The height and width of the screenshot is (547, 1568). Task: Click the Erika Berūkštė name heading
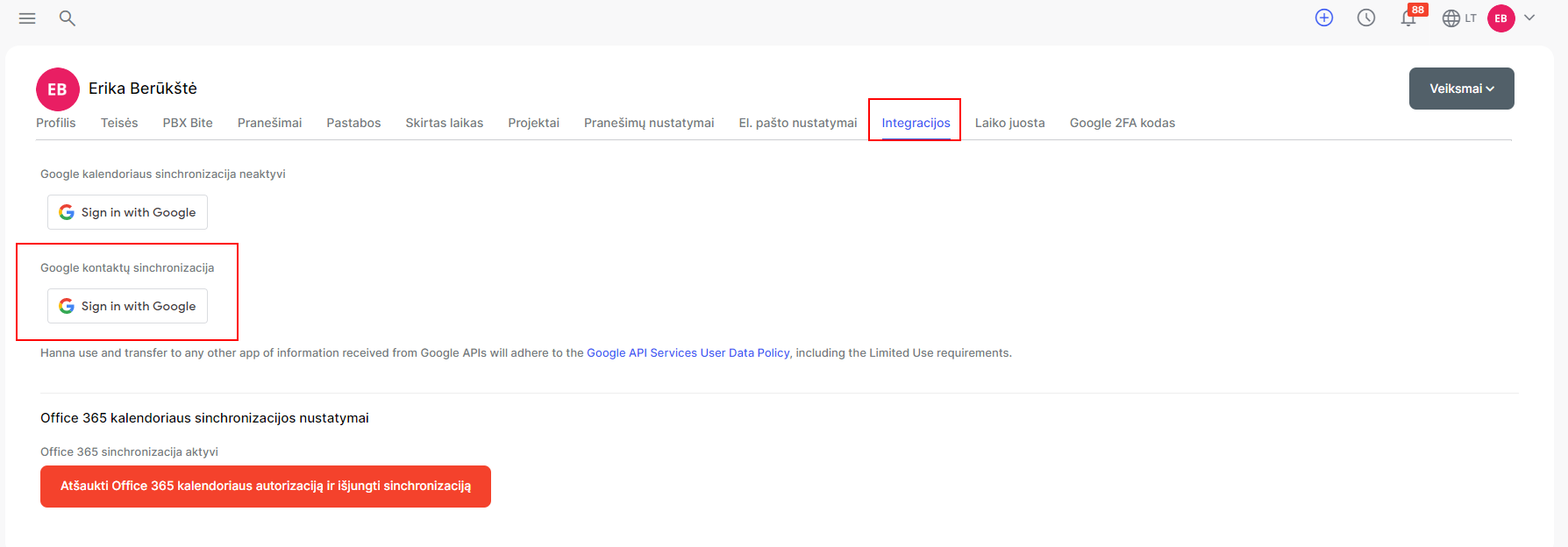point(143,89)
